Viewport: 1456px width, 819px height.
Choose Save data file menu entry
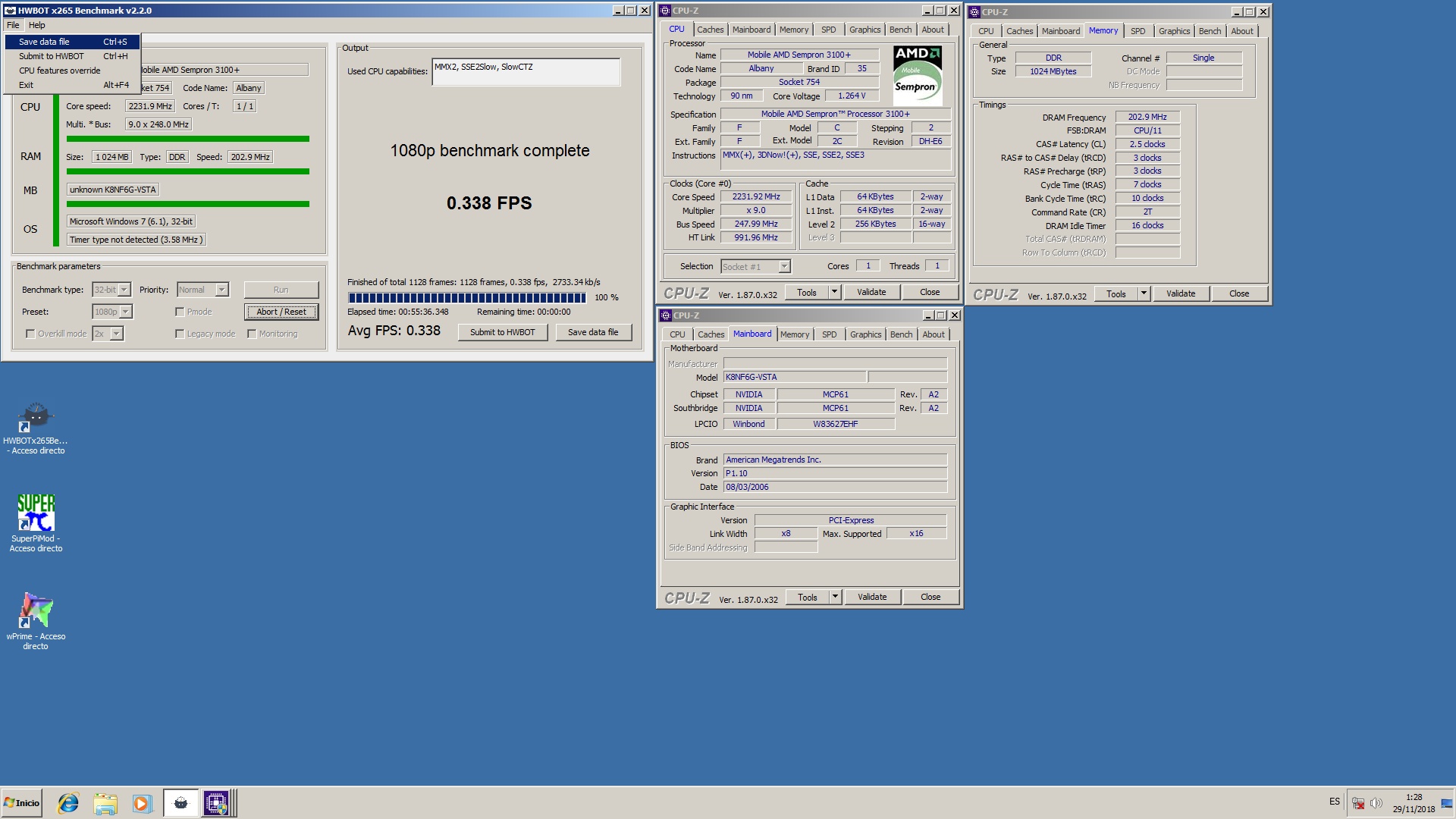[72, 42]
